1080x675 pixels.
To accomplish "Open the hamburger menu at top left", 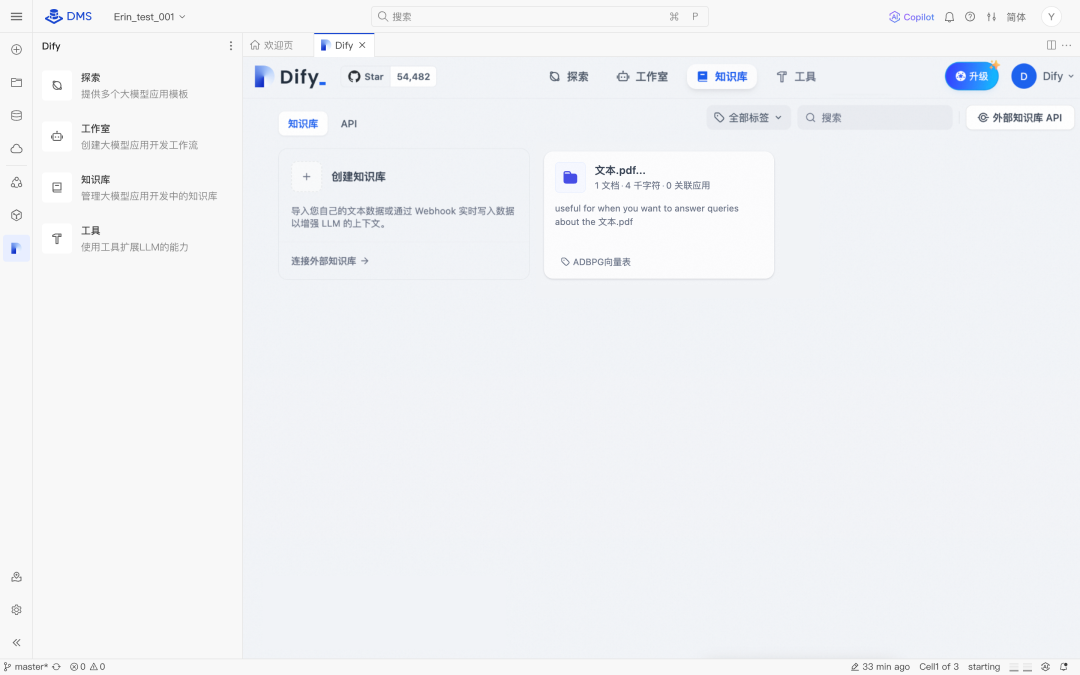I will pyautogui.click(x=17, y=17).
